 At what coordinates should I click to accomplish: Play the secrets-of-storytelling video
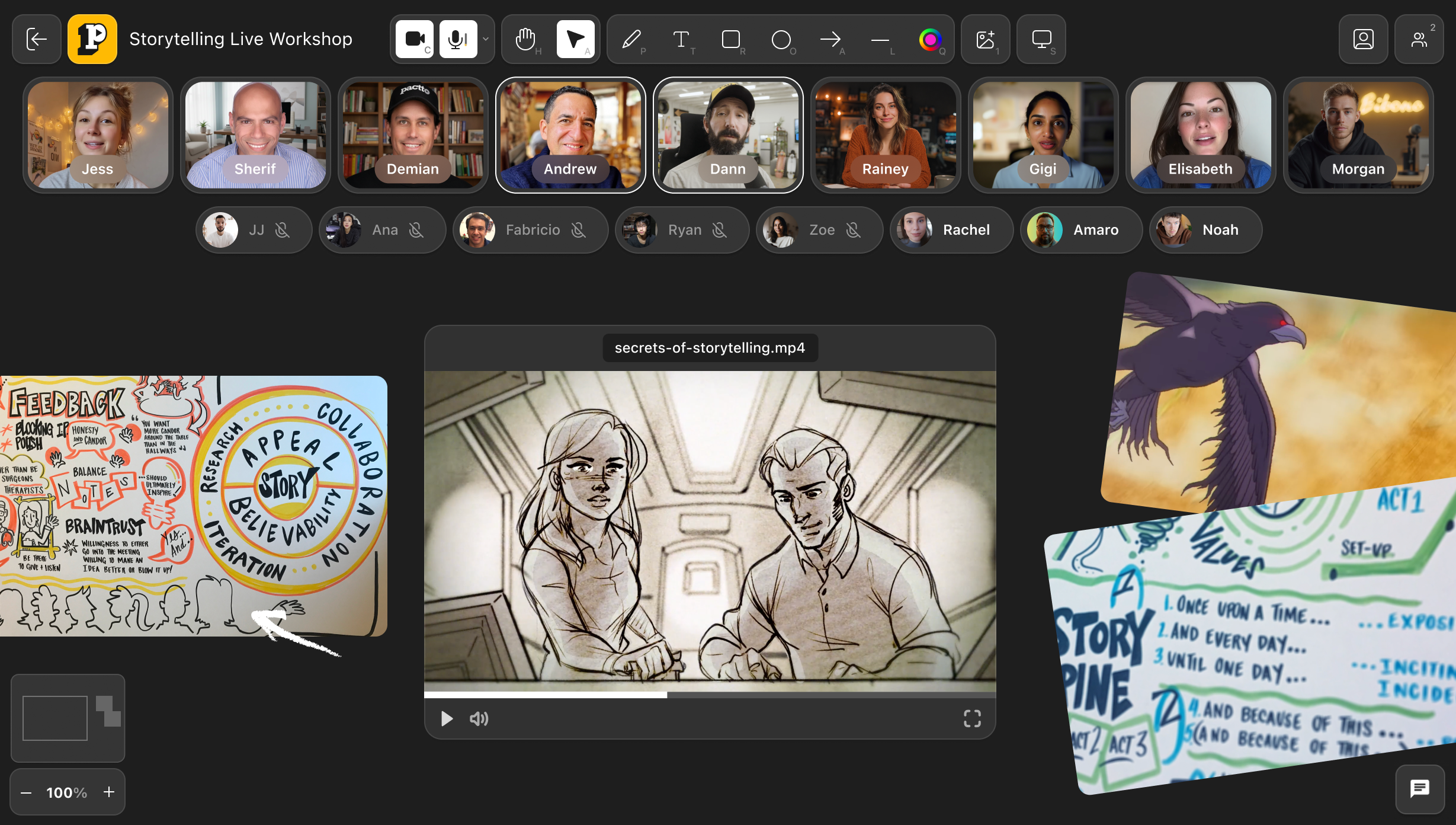(447, 719)
